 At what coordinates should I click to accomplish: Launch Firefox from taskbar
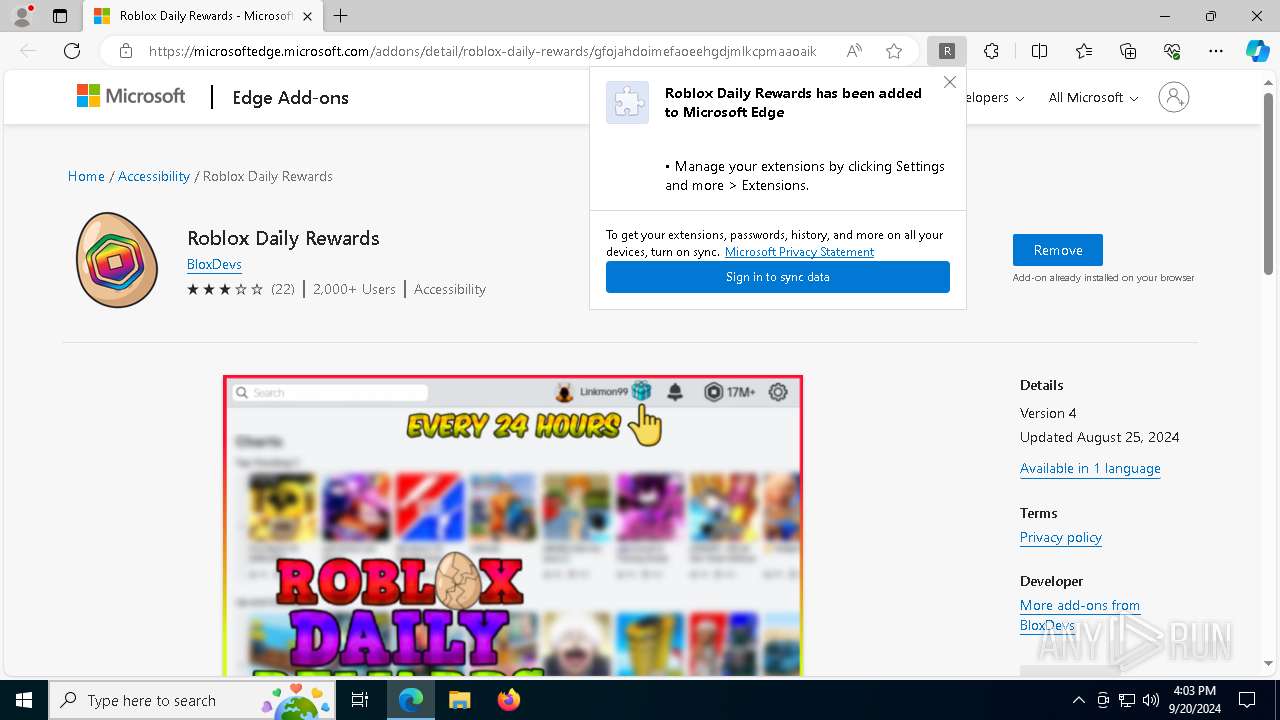[x=508, y=700]
